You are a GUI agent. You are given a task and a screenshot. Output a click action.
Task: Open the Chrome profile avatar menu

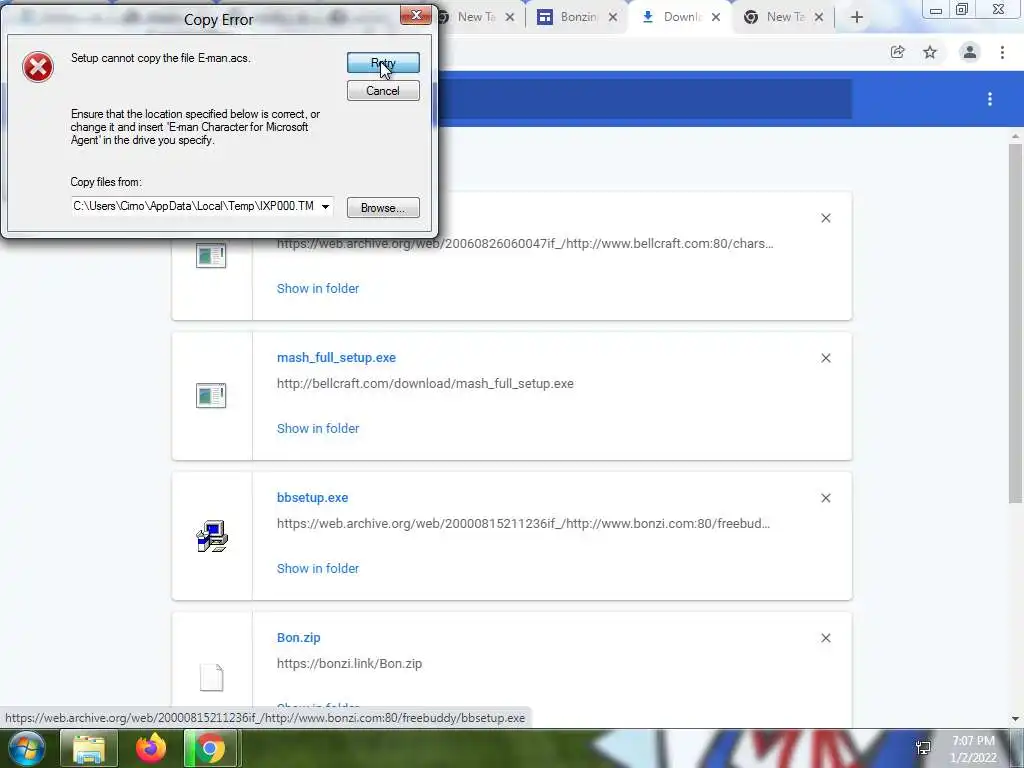[x=970, y=52]
